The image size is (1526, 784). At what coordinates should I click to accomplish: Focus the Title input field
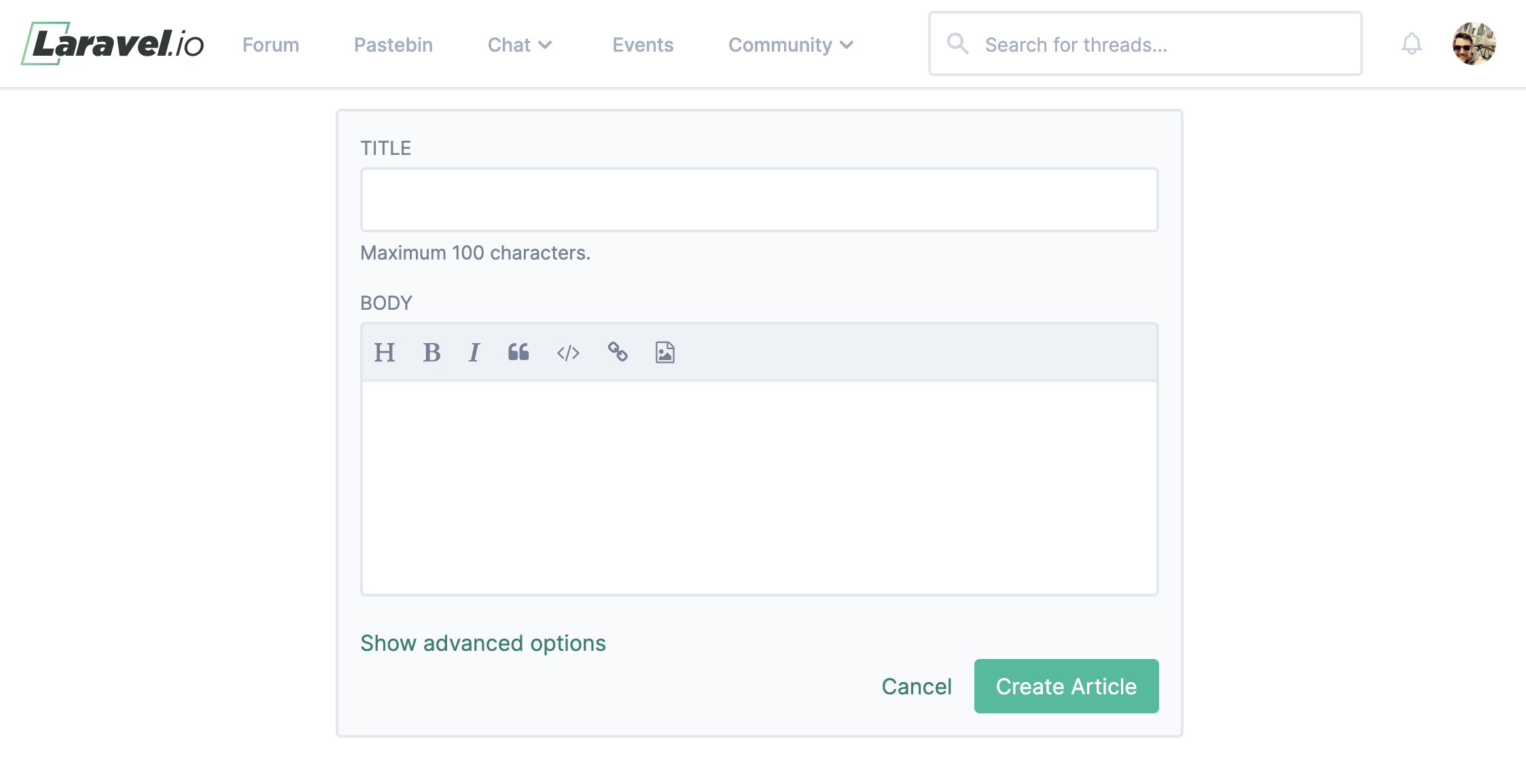point(759,200)
